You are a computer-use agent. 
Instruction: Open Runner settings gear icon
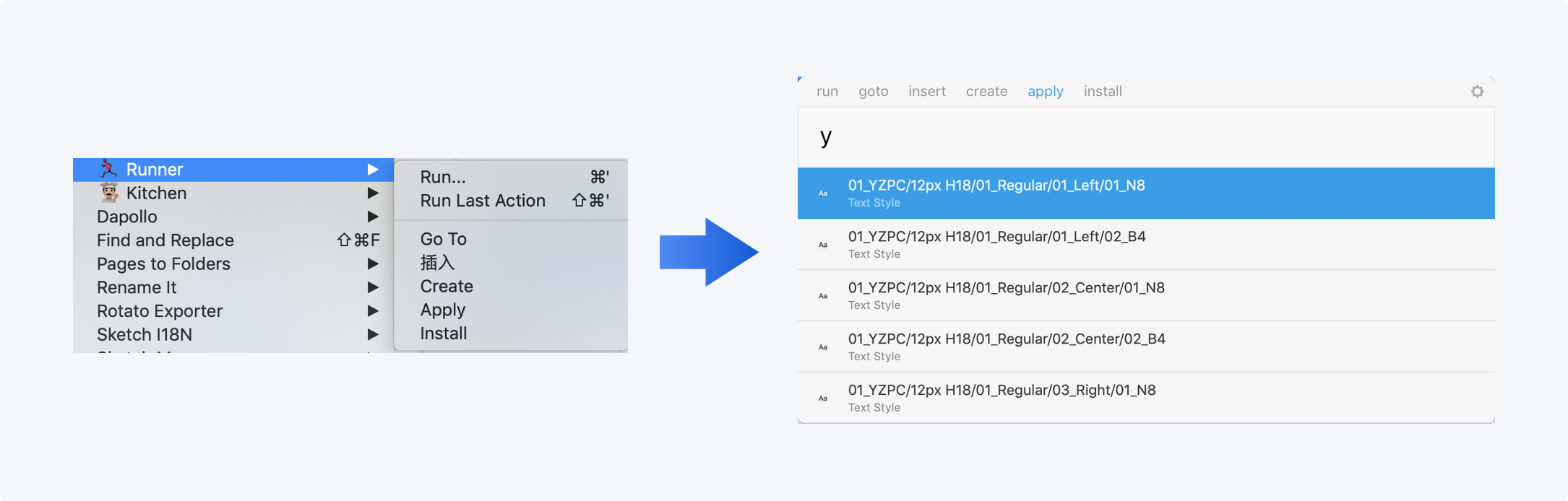pos(1477,92)
